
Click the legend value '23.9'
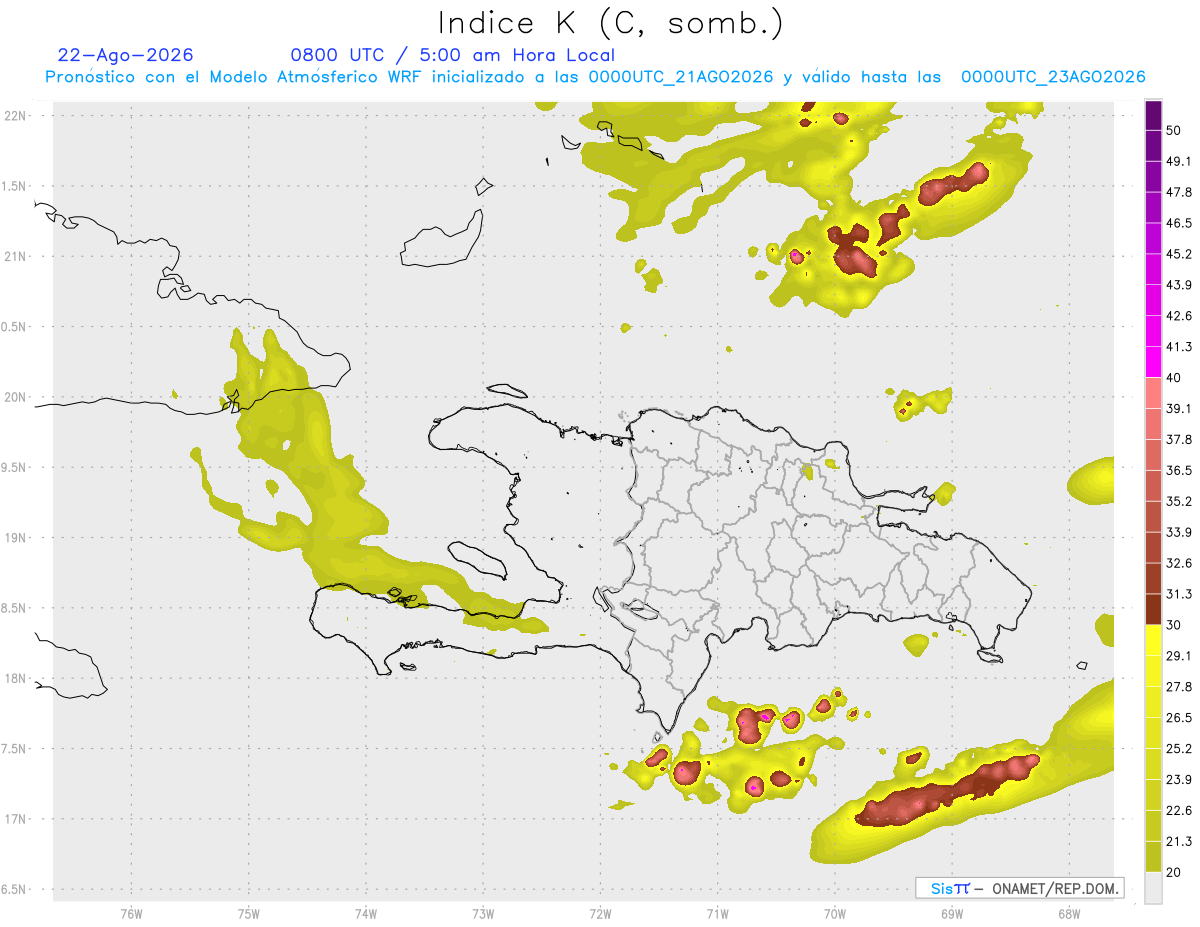[x=1180, y=779]
